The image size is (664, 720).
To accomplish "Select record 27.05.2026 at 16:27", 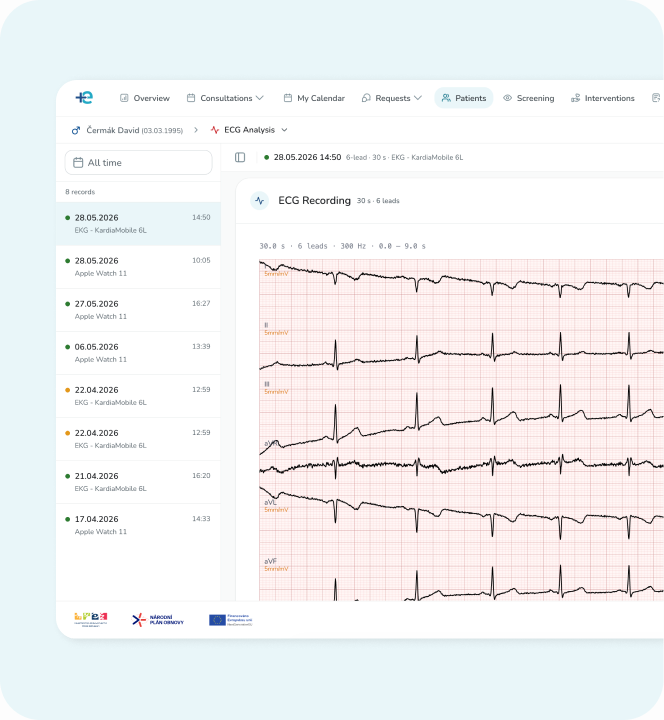I will [x=138, y=310].
